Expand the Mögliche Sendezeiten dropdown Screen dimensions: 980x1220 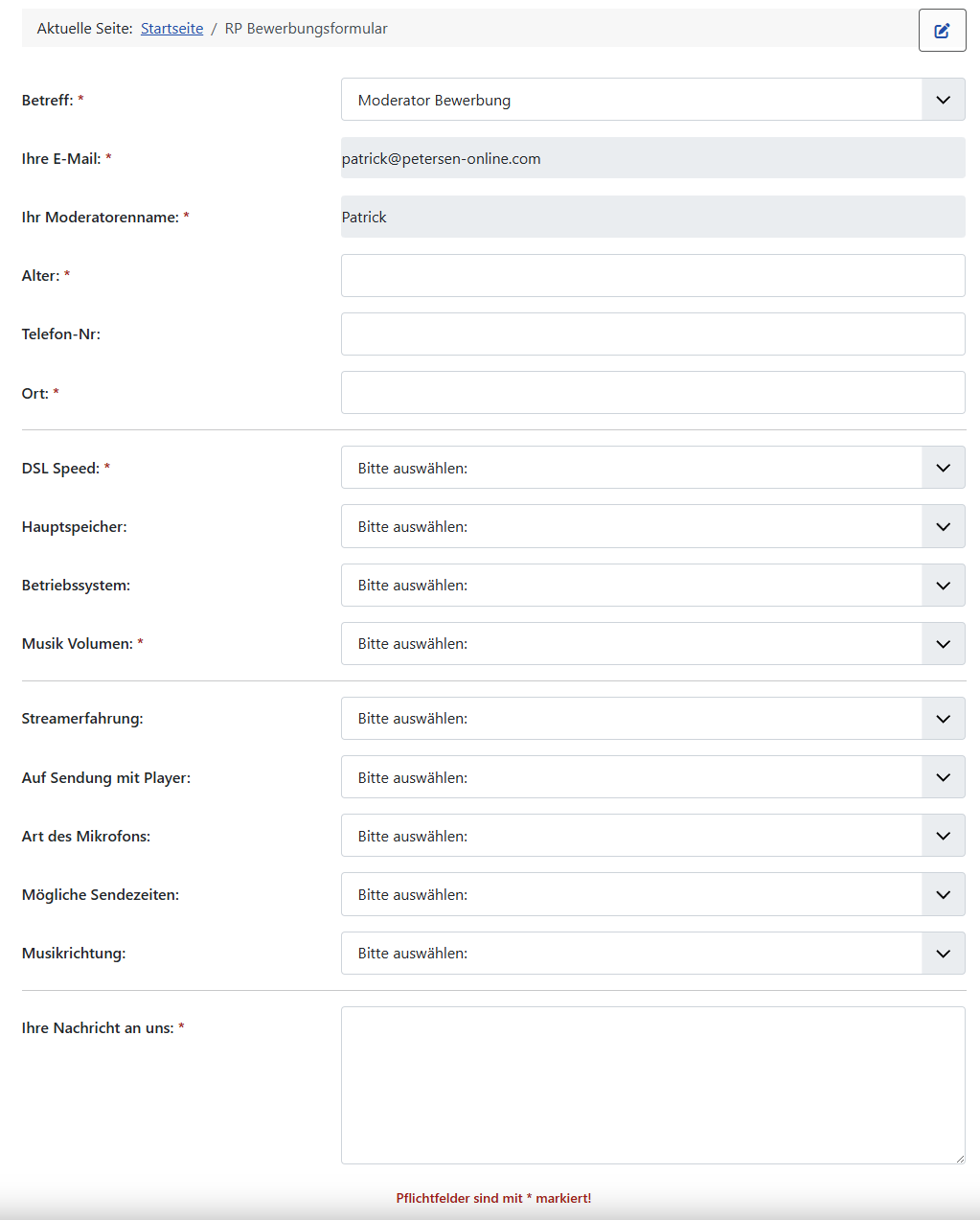coord(632,894)
